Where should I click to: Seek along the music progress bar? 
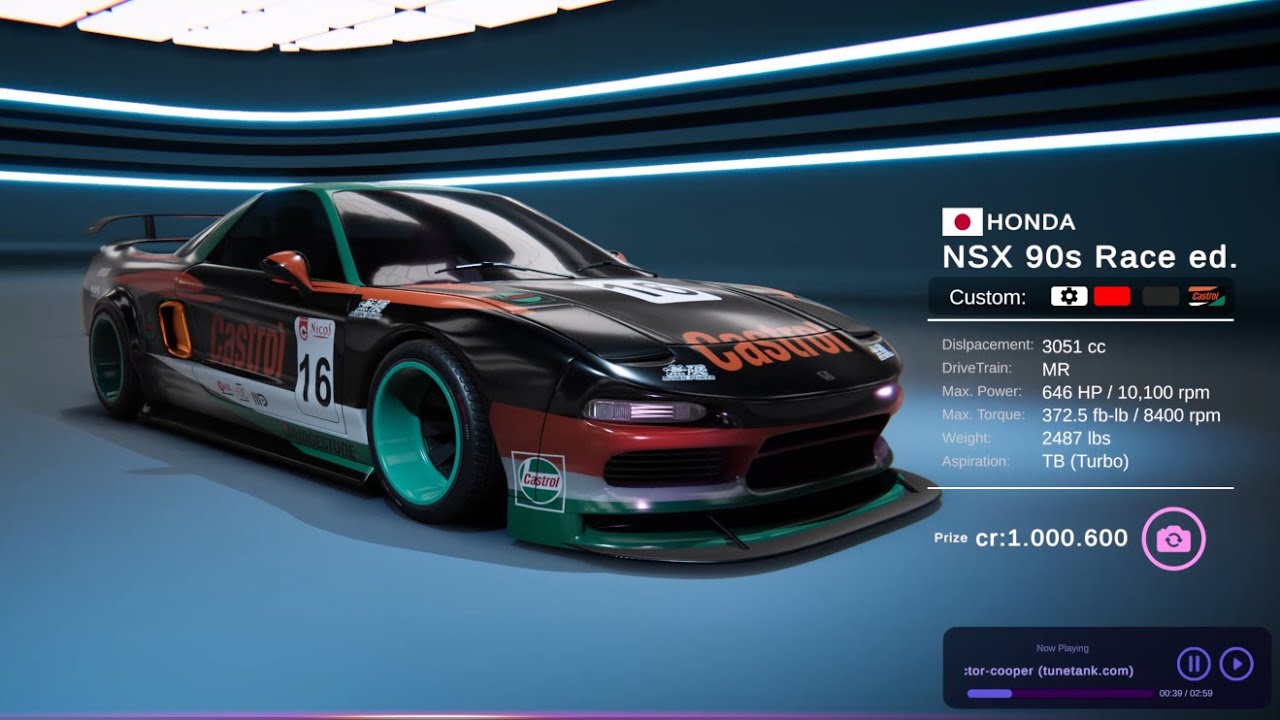click(1060, 693)
